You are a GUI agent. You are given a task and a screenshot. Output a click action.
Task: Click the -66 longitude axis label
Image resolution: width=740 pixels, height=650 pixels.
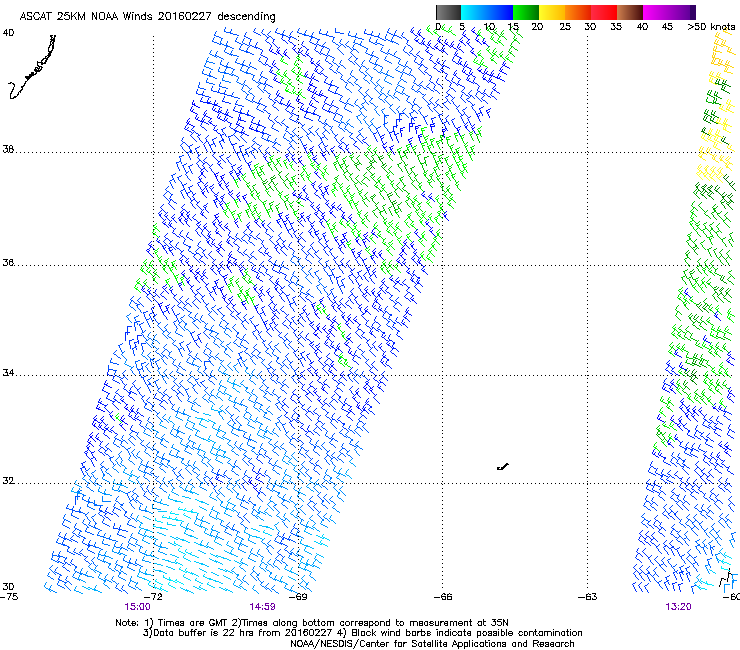tap(443, 597)
